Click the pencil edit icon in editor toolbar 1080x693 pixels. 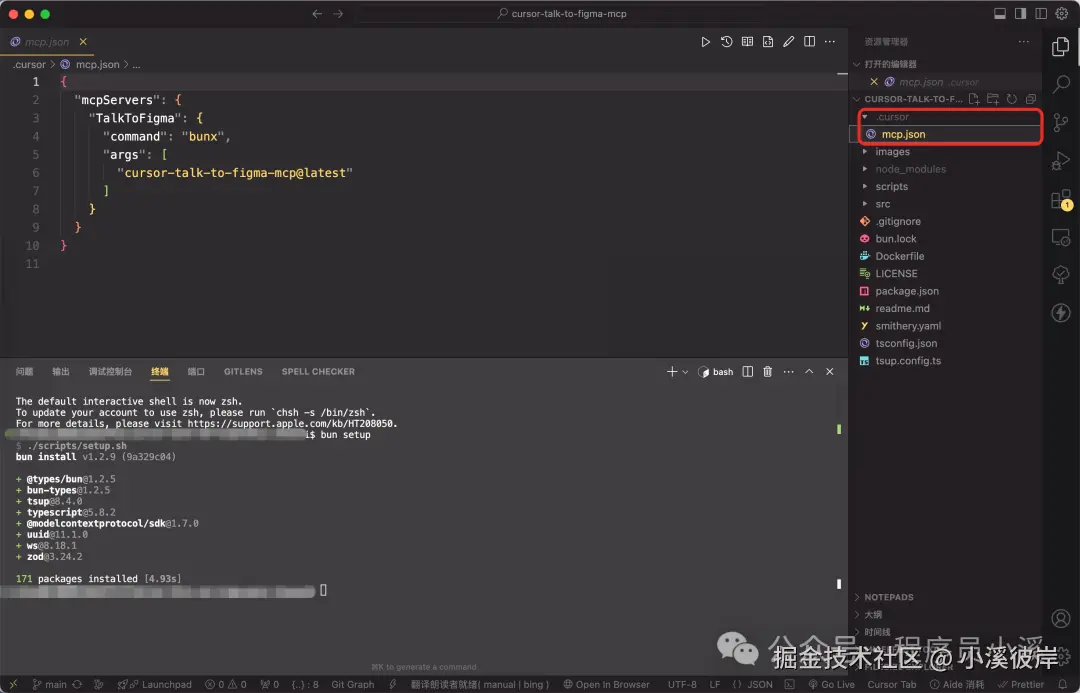click(789, 42)
